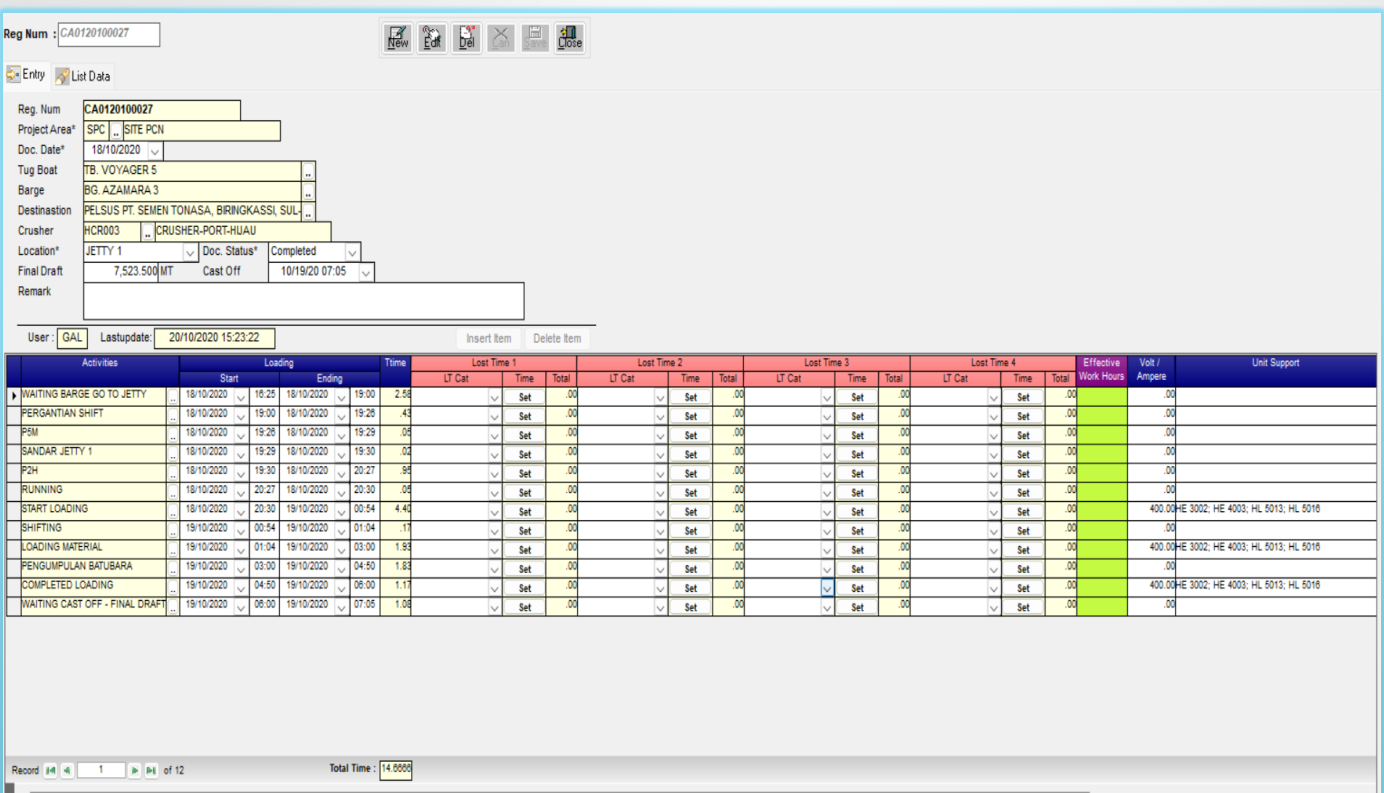Open Start date dropdown for LOADING MATERIAL row

240,548
